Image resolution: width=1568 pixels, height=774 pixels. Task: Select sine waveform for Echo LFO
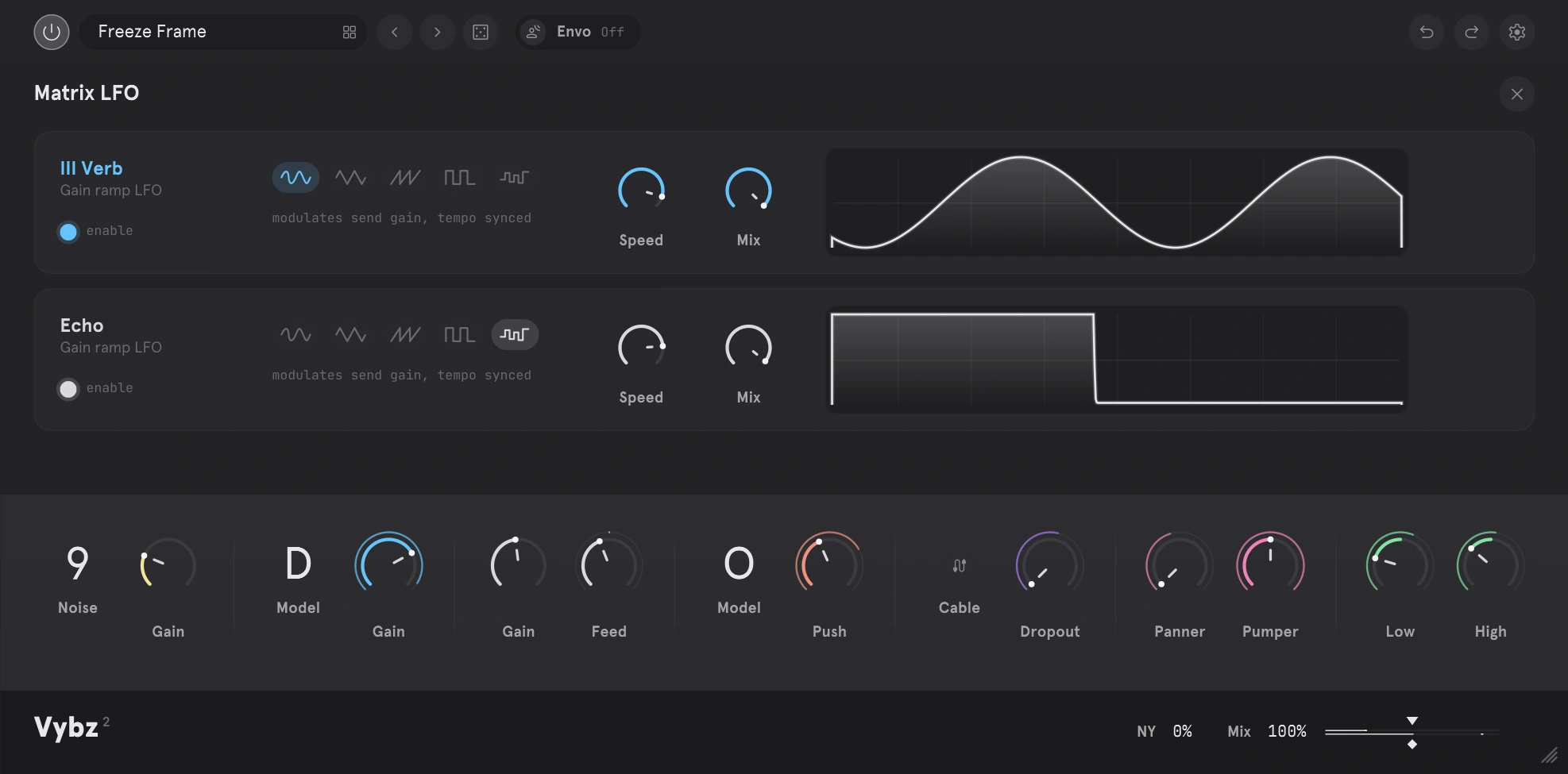click(x=295, y=334)
